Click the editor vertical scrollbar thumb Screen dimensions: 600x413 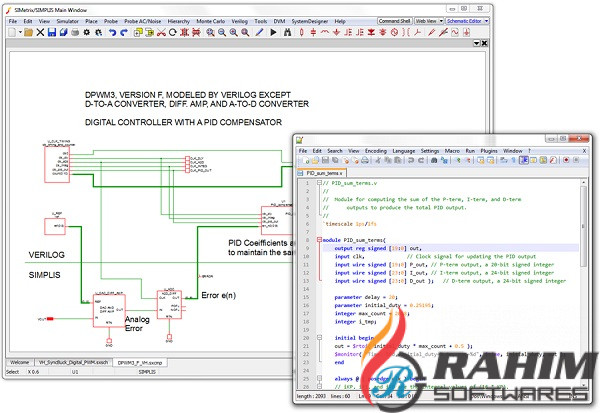point(583,227)
